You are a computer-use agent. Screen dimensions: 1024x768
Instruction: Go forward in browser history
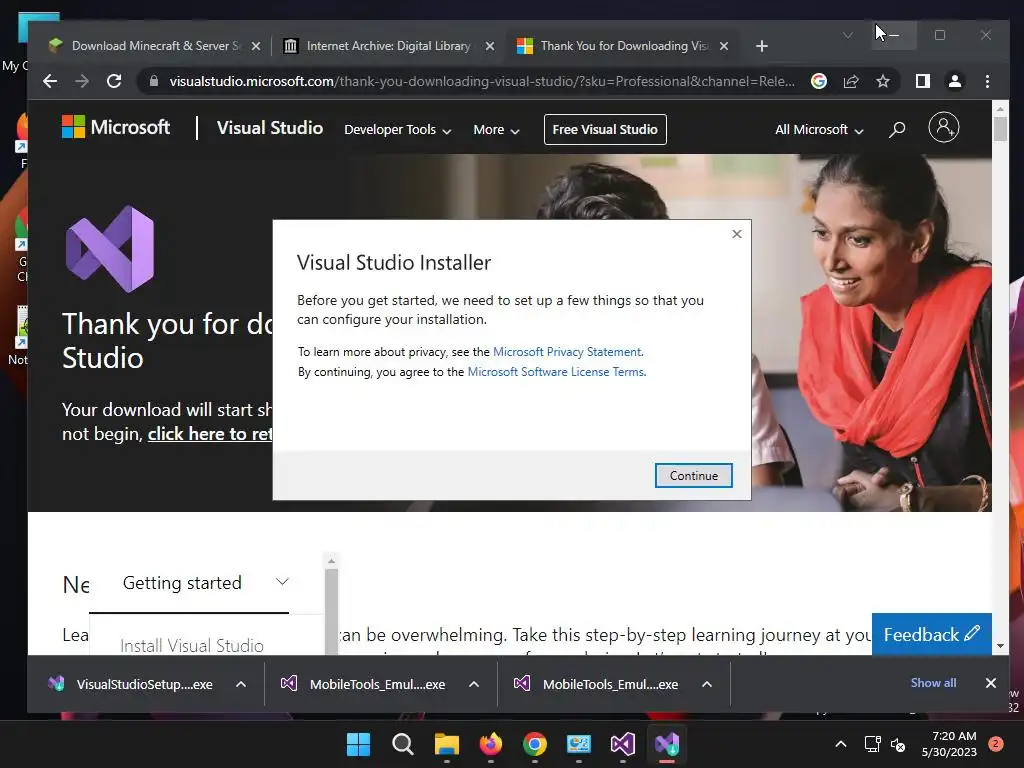tap(82, 81)
